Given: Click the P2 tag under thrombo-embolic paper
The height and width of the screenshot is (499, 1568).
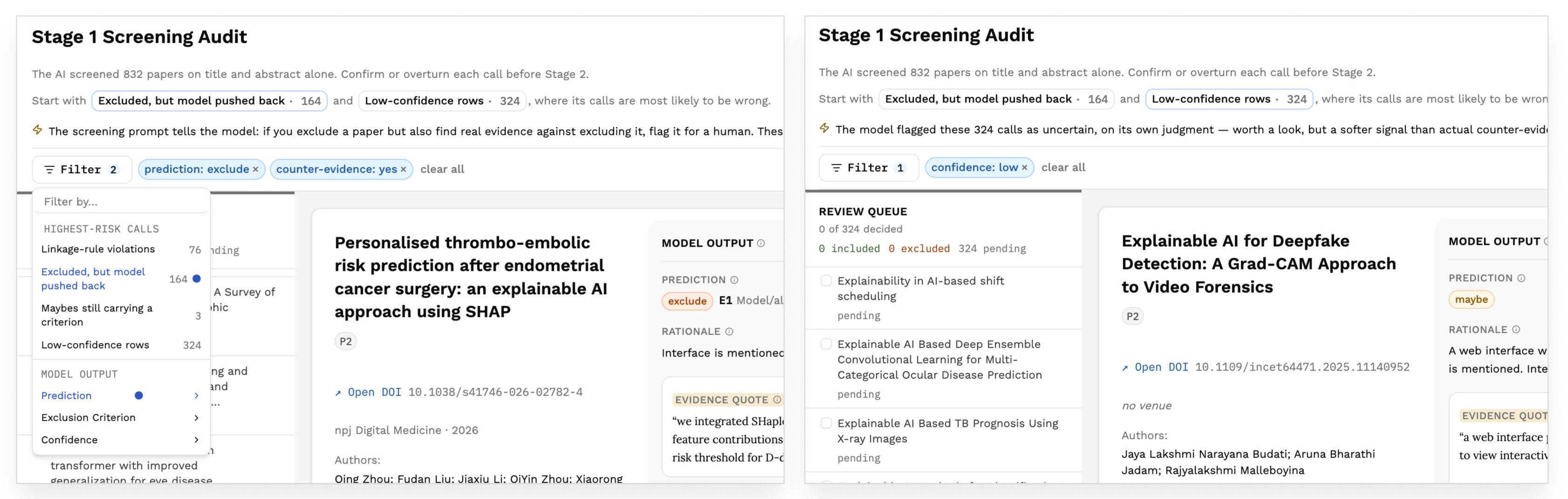Looking at the screenshot, I should (345, 341).
